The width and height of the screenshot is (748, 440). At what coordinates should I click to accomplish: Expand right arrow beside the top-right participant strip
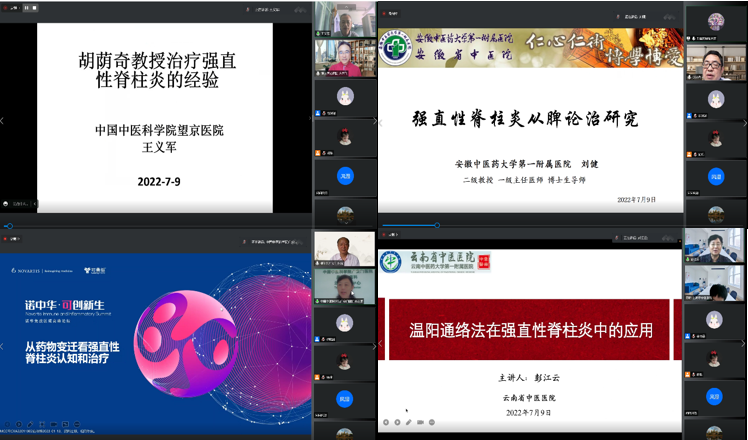coord(742,120)
